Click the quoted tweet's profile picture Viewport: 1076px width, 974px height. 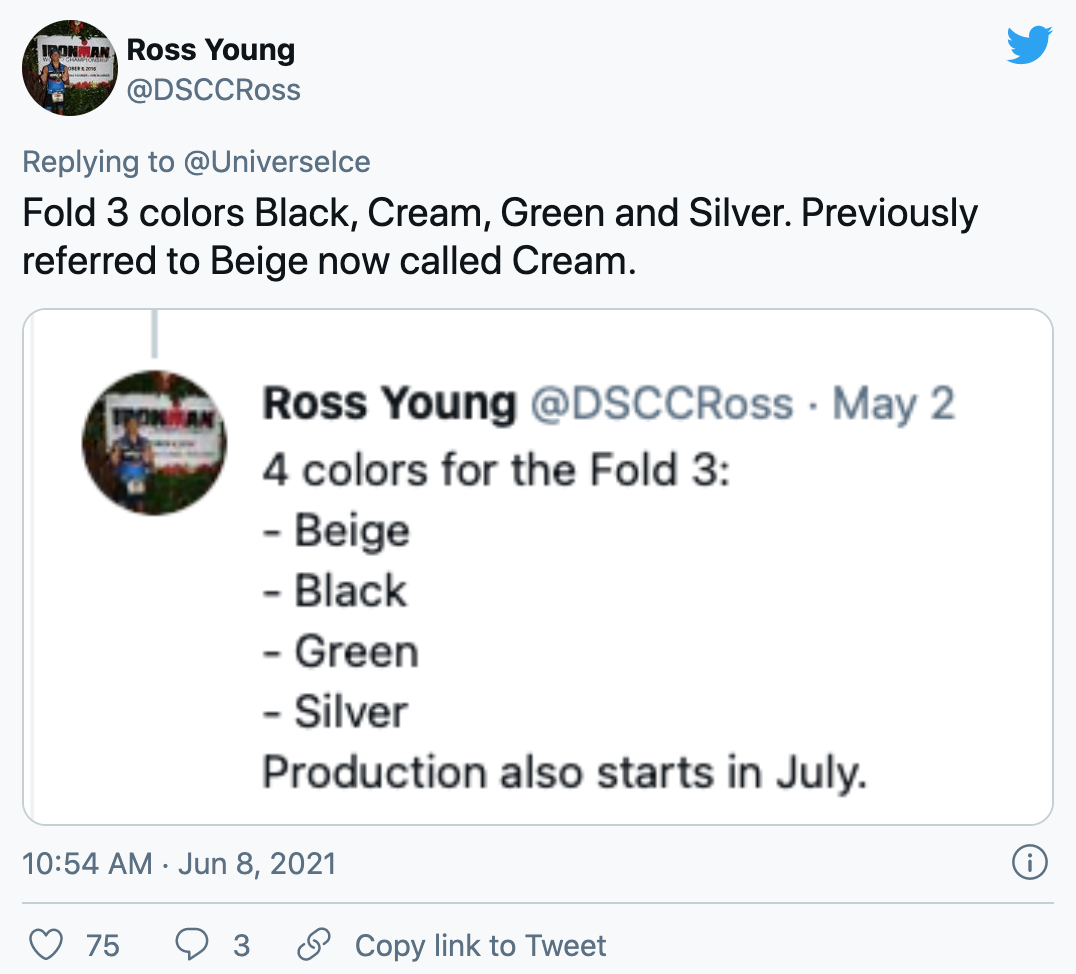point(154,442)
